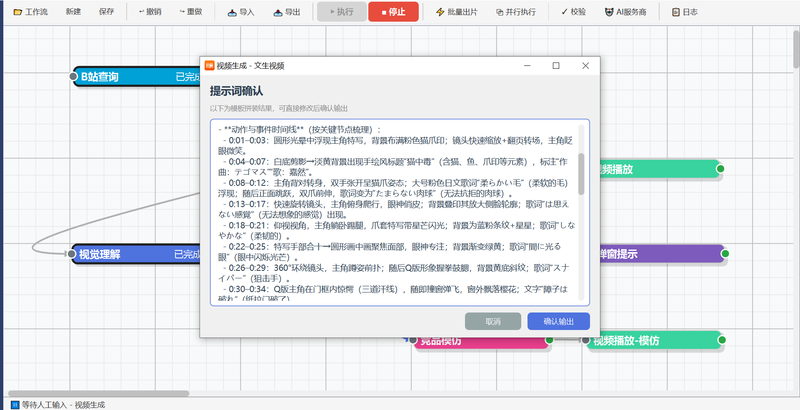Click the 0:26–0:29 timeline line in prompt
Screen dimensions: 800x410
[x=391, y=271]
